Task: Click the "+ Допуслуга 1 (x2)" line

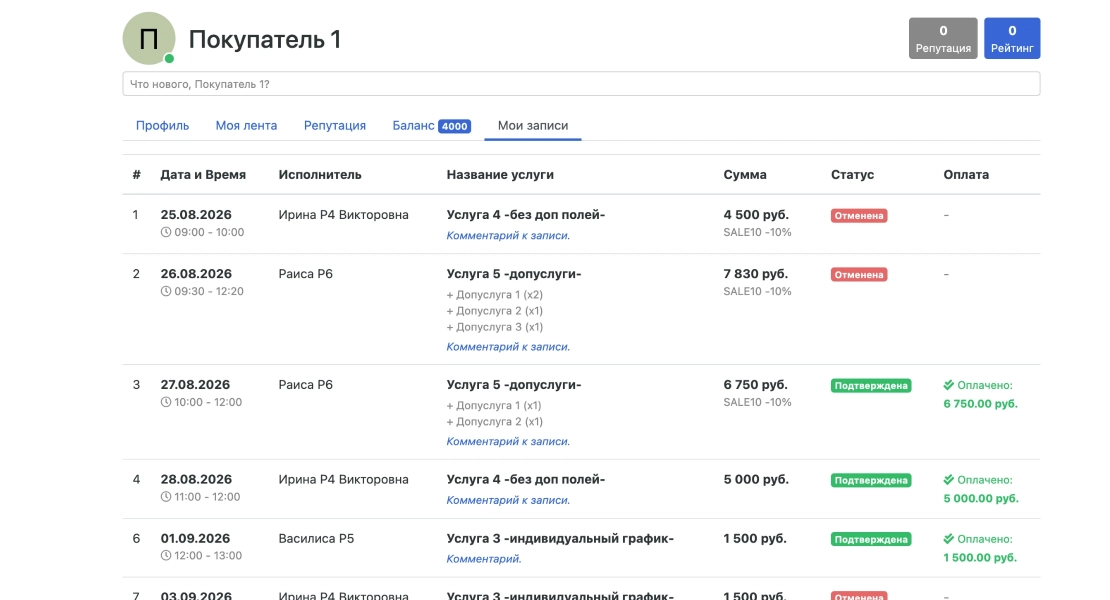Action: tap(495, 294)
